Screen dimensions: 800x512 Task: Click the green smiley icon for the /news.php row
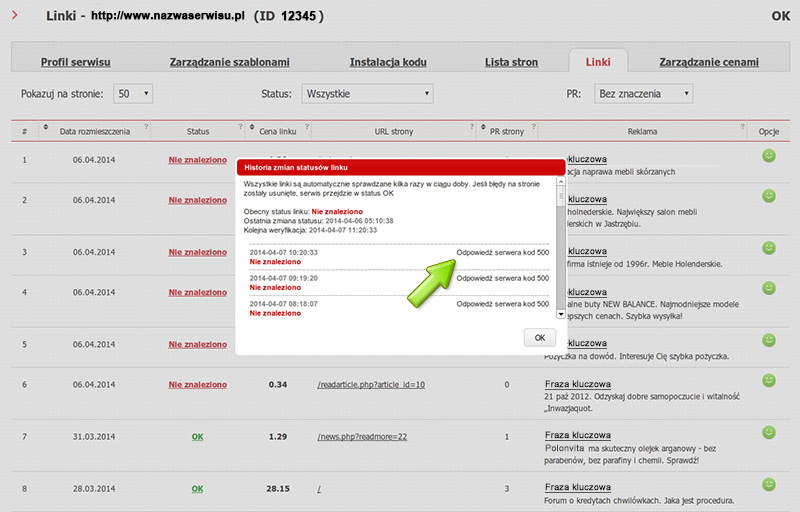pos(768,433)
